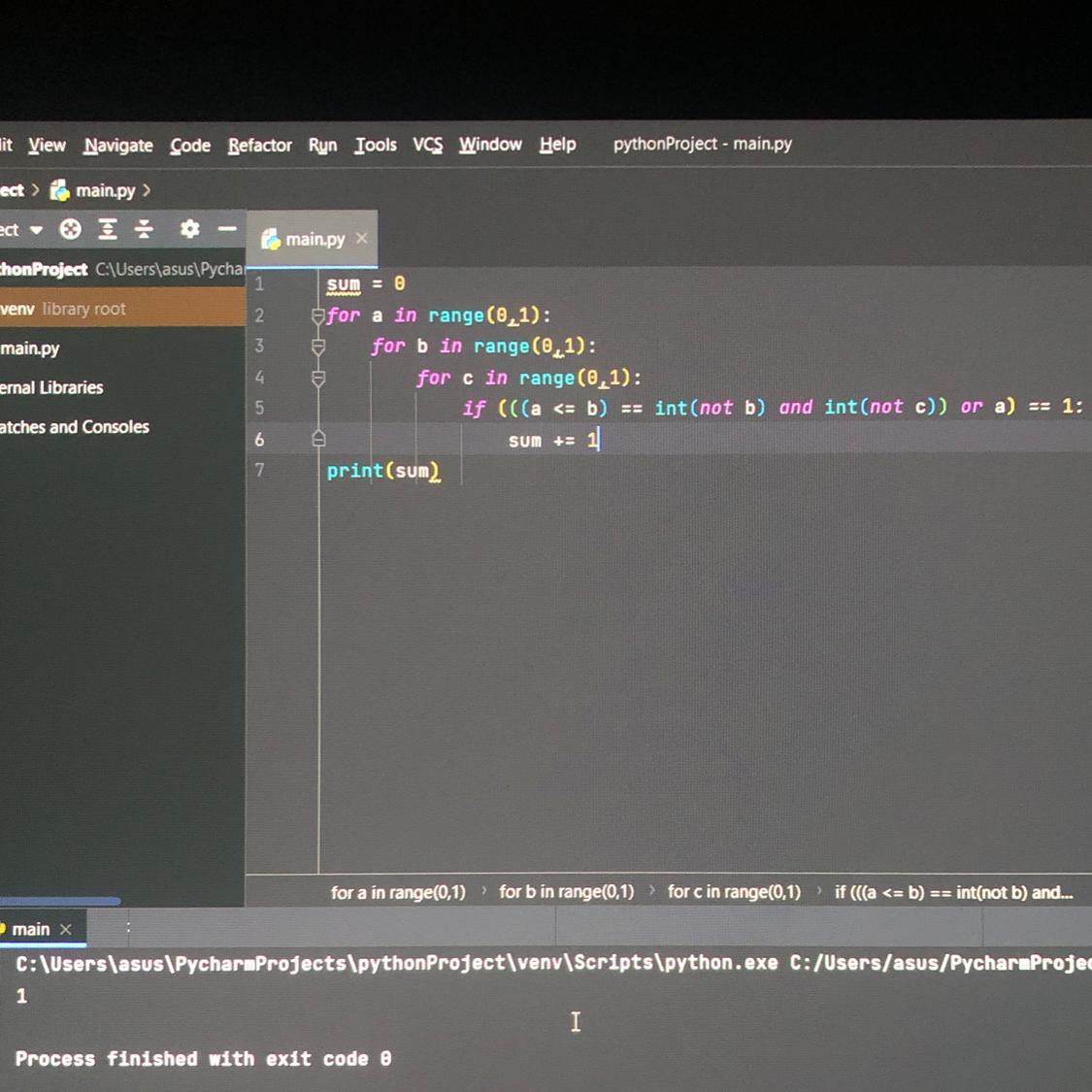Open project panel settings gear
This screenshot has height=1092, width=1092.
click(189, 228)
